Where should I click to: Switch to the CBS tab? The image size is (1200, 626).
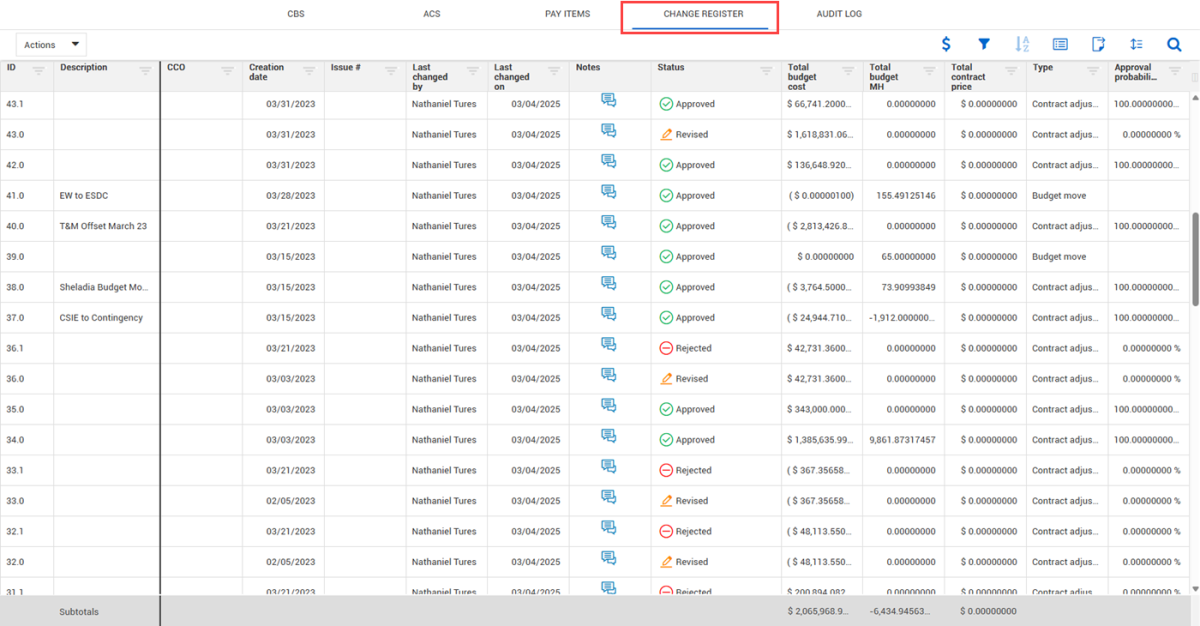(x=296, y=14)
